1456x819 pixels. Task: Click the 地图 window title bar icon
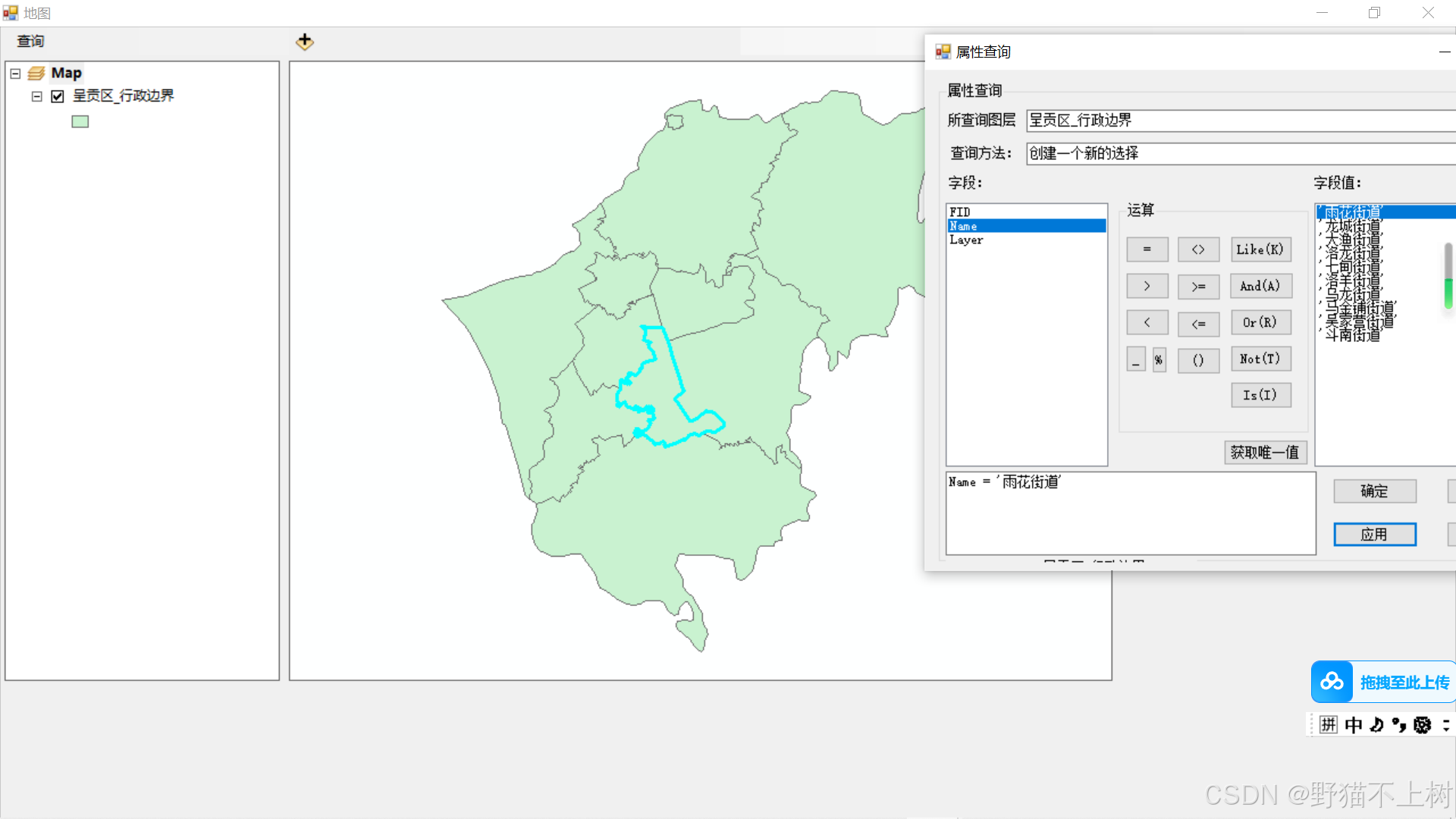[10, 12]
